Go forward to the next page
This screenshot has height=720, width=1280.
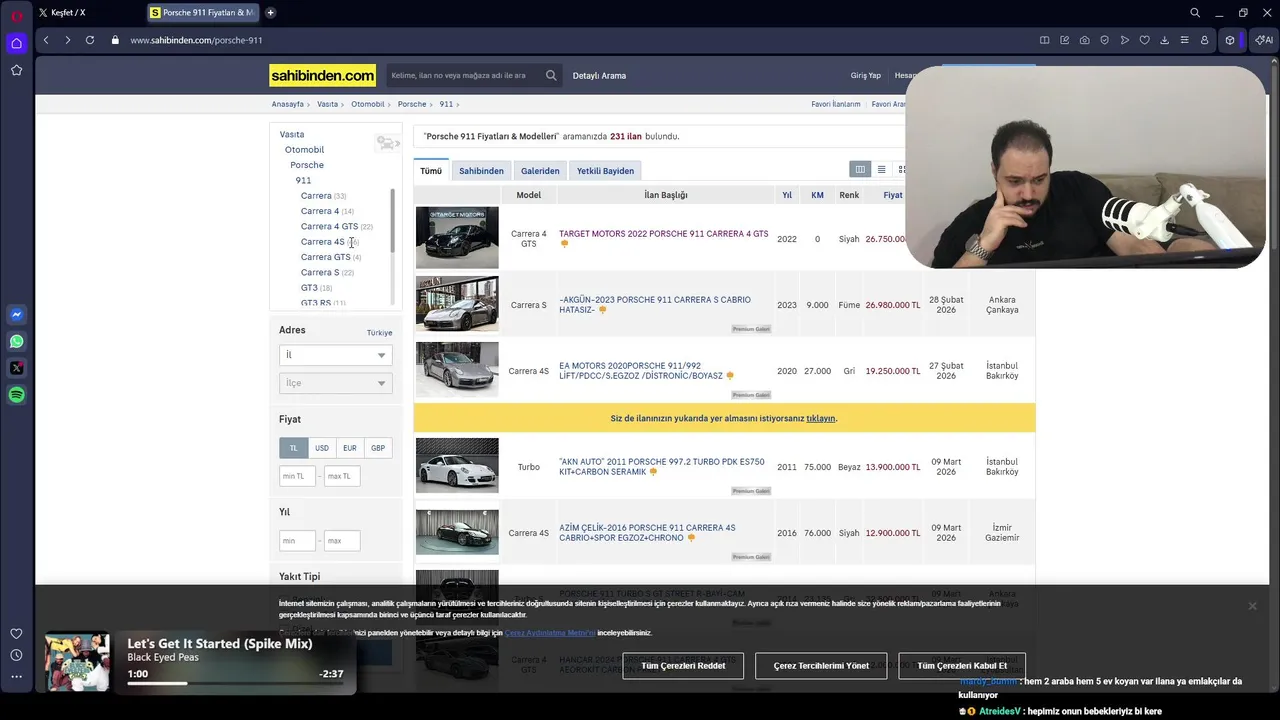[67, 40]
